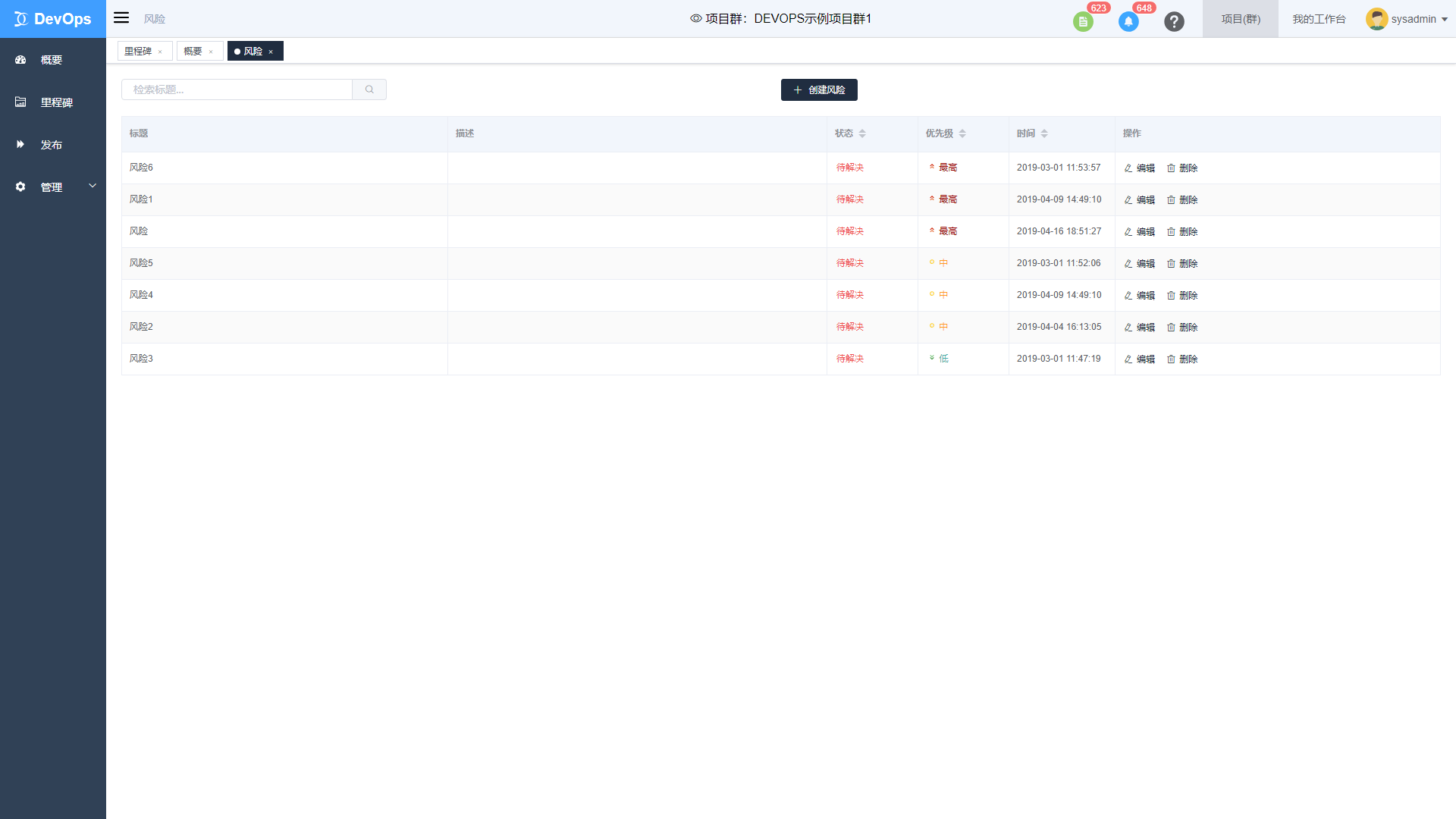The width and height of the screenshot is (1456, 819).
Task: Close the 里程碑 tab
Action: point(160,52)
